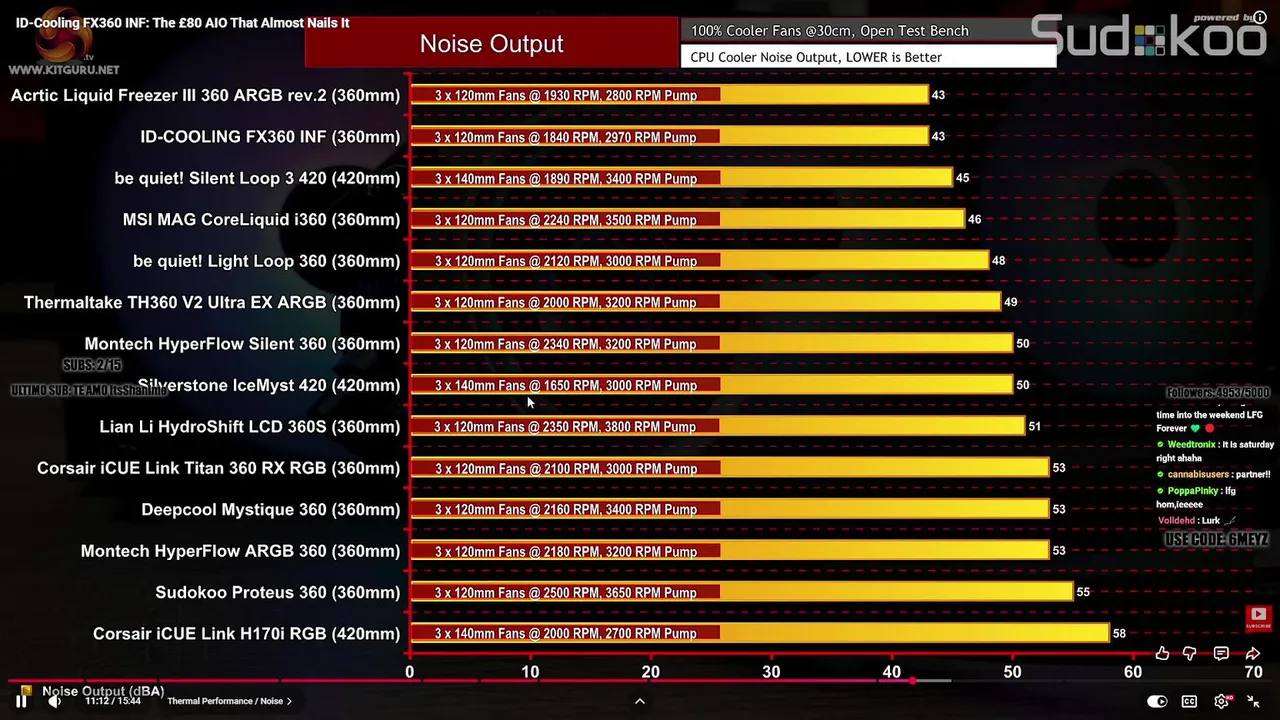Image resolution: width=1280 pixels, height=720 pixels.
Task: Click the 45 value on Silent Loop bar
Action: [x=962, y=178]
